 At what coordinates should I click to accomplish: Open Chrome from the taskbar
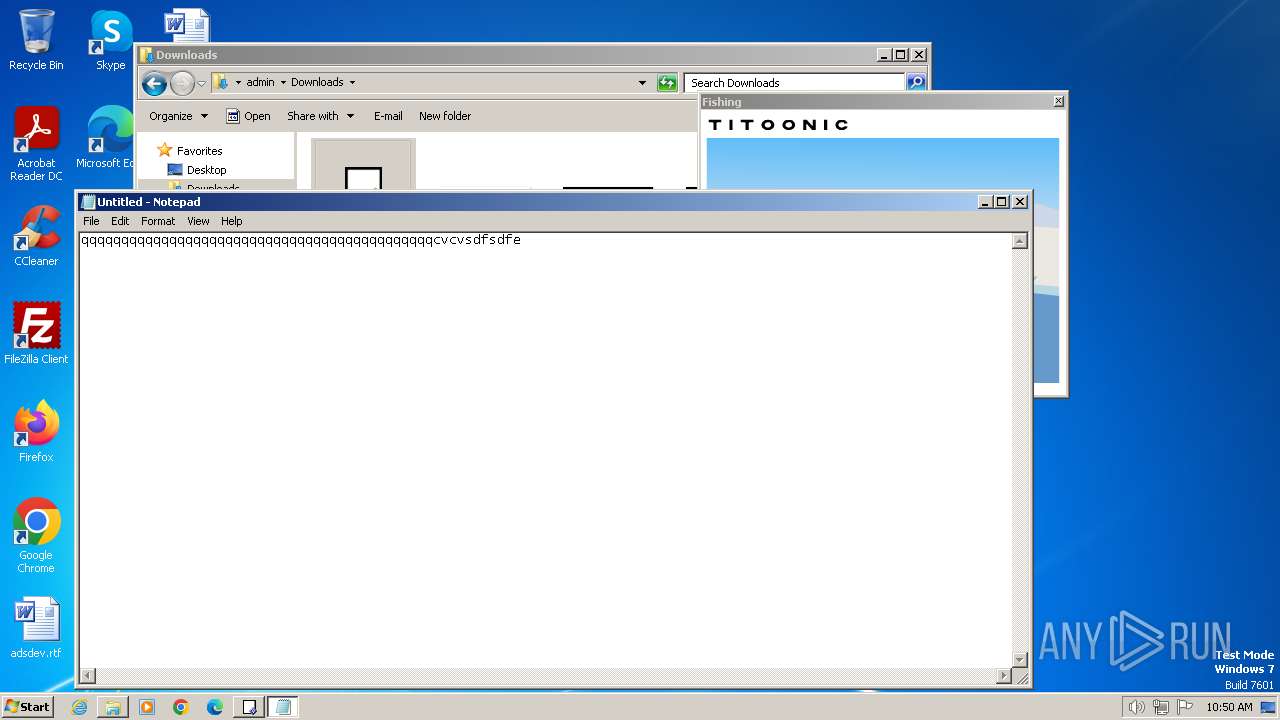click(x=181, y=707)
